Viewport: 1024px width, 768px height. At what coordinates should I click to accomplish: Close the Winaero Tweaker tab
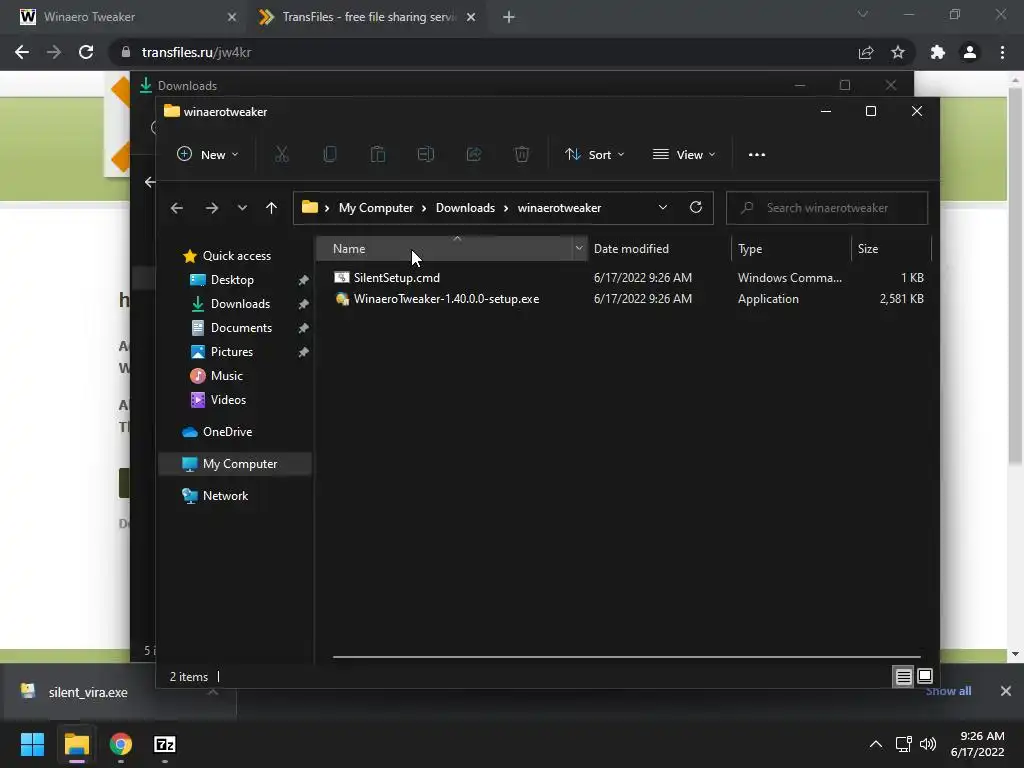(x=232, y=17)
